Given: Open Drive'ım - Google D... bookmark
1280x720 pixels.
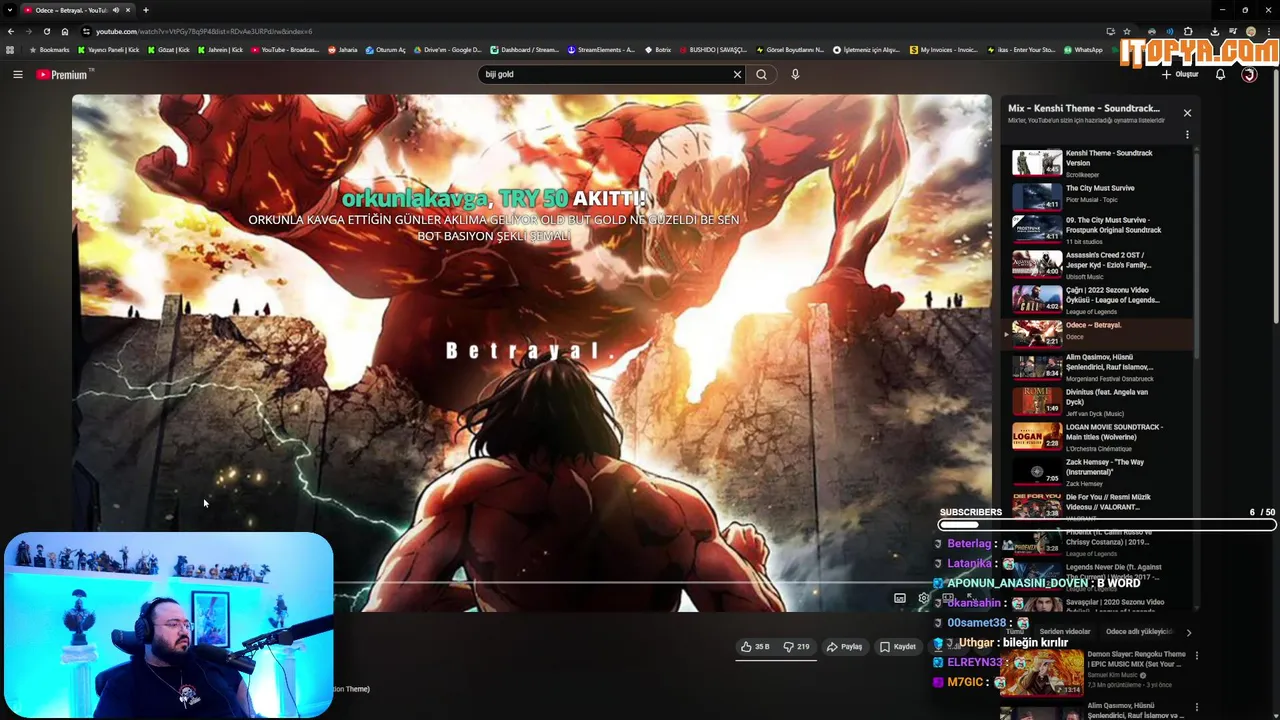Looking at the screenshot, I should click(446, 49).
